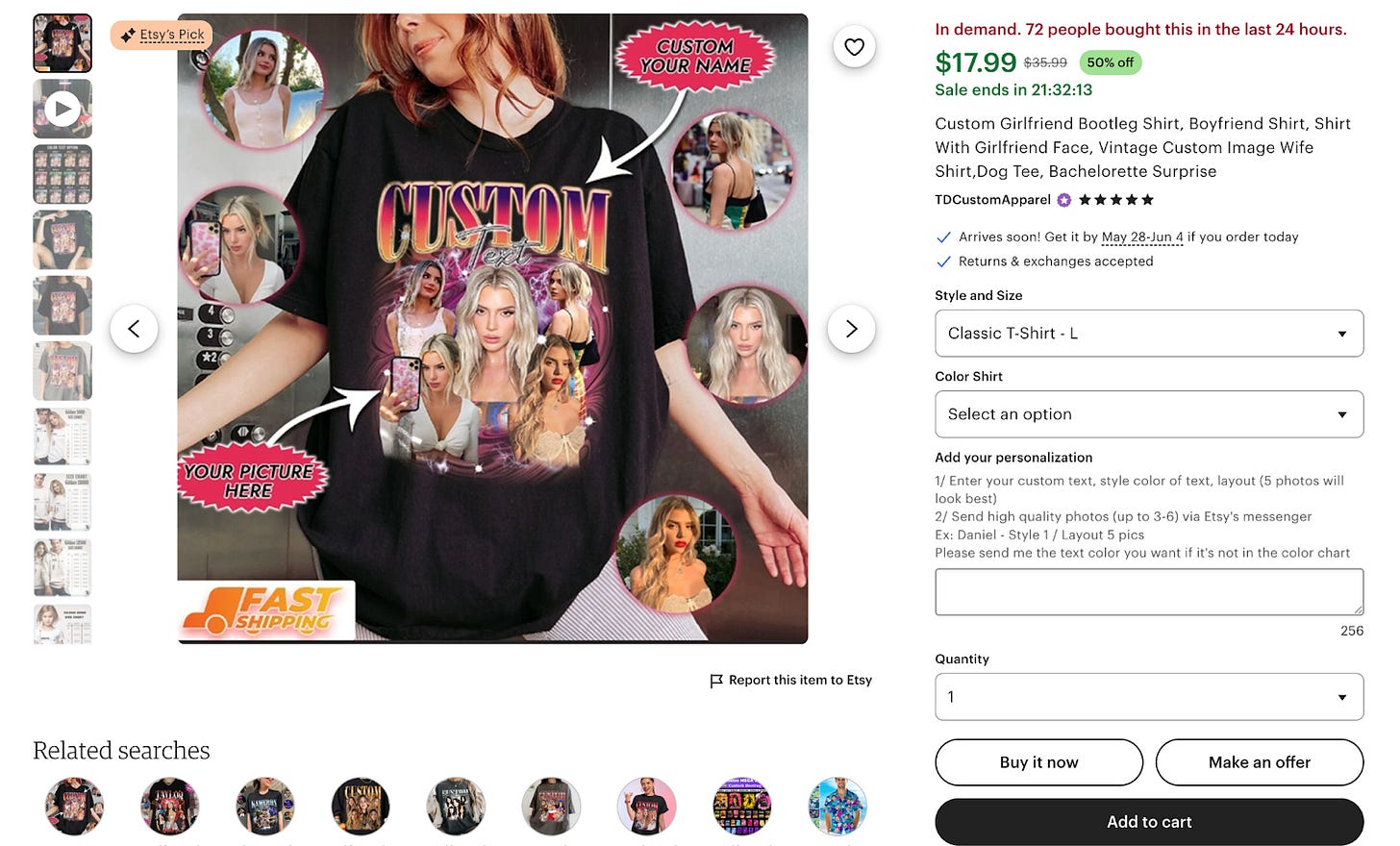The image size is (1400, 846).
Task: Add the shirt to cart
Action: point(1149,822)
